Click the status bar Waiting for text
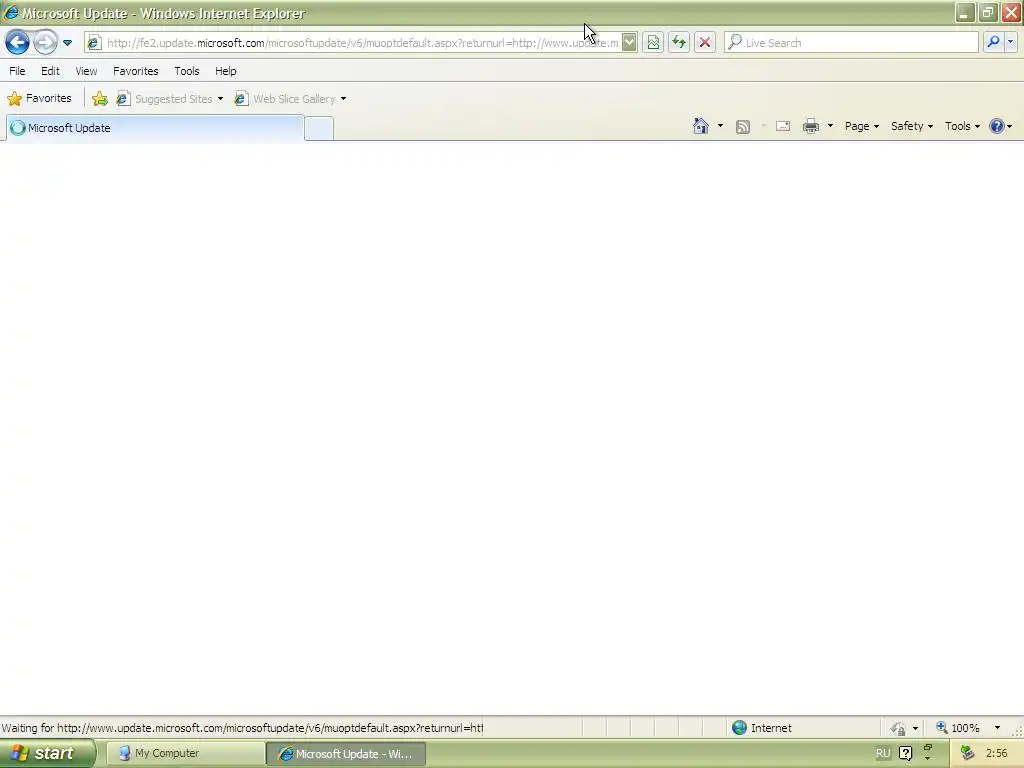1024x768 pixels. pyautogui.click(x=242, y=728)
